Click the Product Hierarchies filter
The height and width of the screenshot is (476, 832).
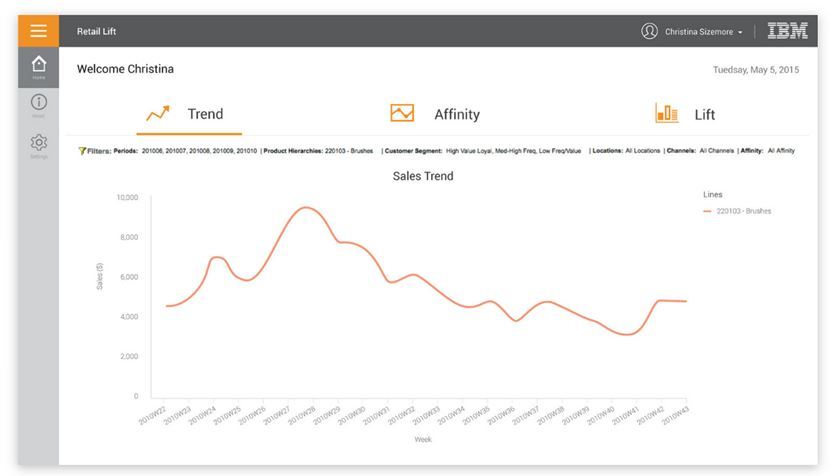click(318, 151)
